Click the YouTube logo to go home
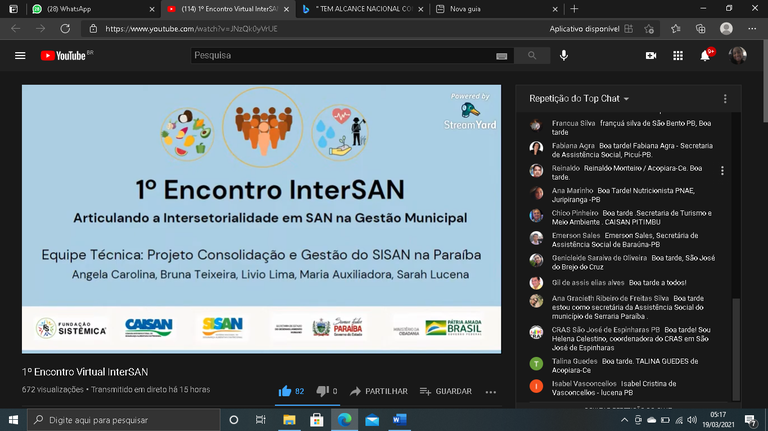Screen dimensions: 768x431 [64, 56]
